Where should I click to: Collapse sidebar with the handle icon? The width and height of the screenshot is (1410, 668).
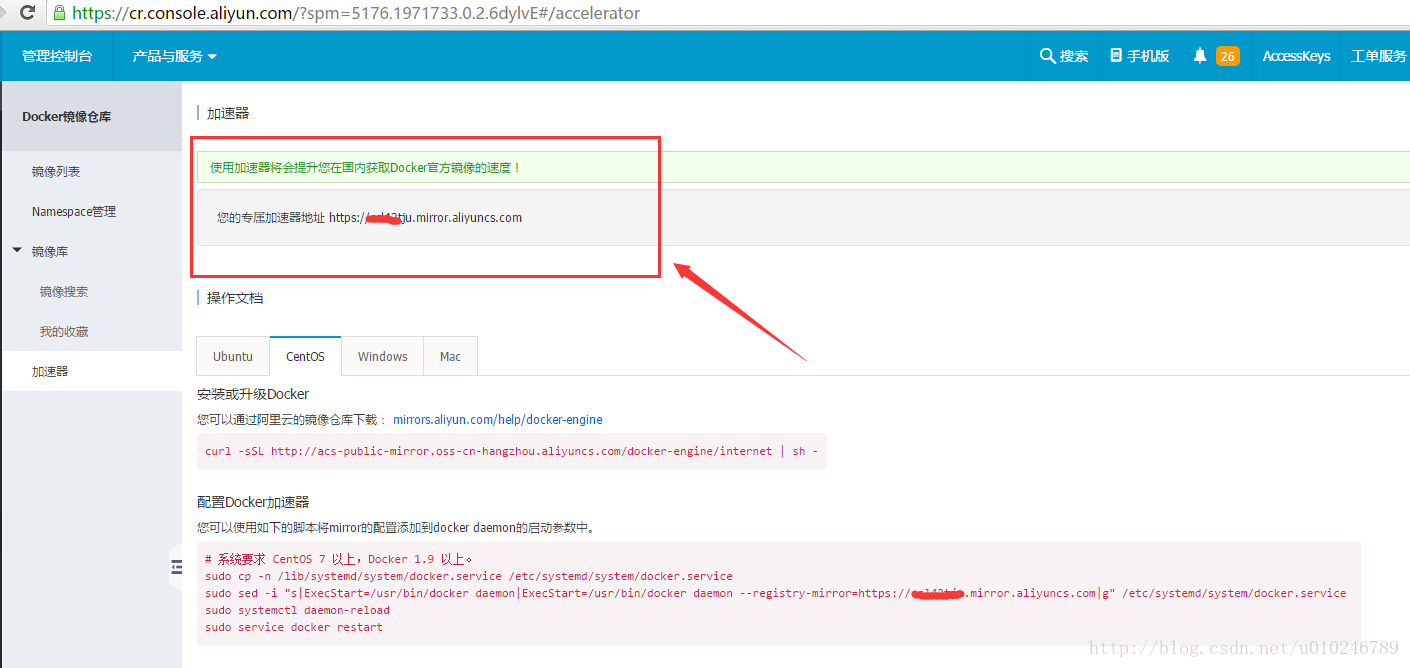tap(175, 567)
